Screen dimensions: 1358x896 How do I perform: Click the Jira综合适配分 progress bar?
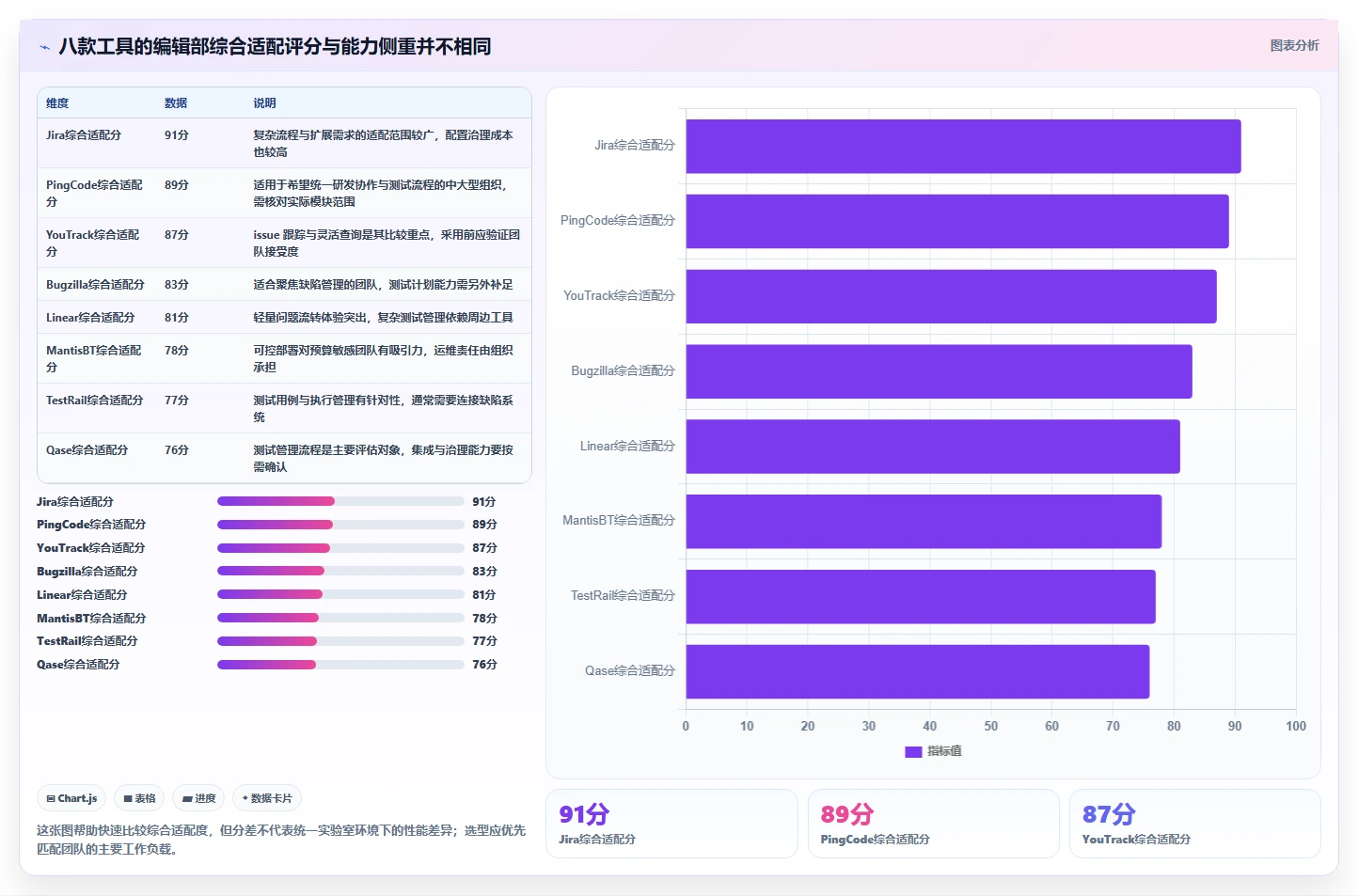click(340, 501)
